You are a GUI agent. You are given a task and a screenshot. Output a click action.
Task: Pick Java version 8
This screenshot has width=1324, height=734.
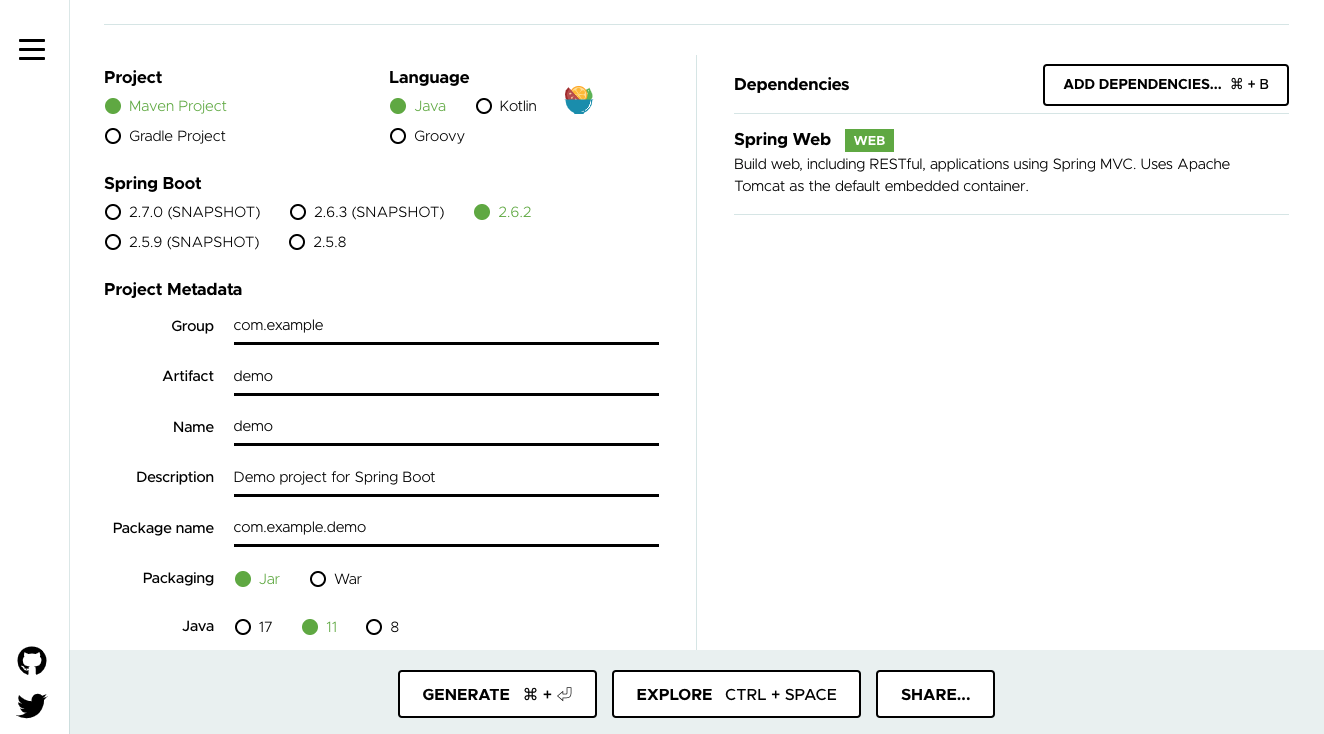point(383,627)
